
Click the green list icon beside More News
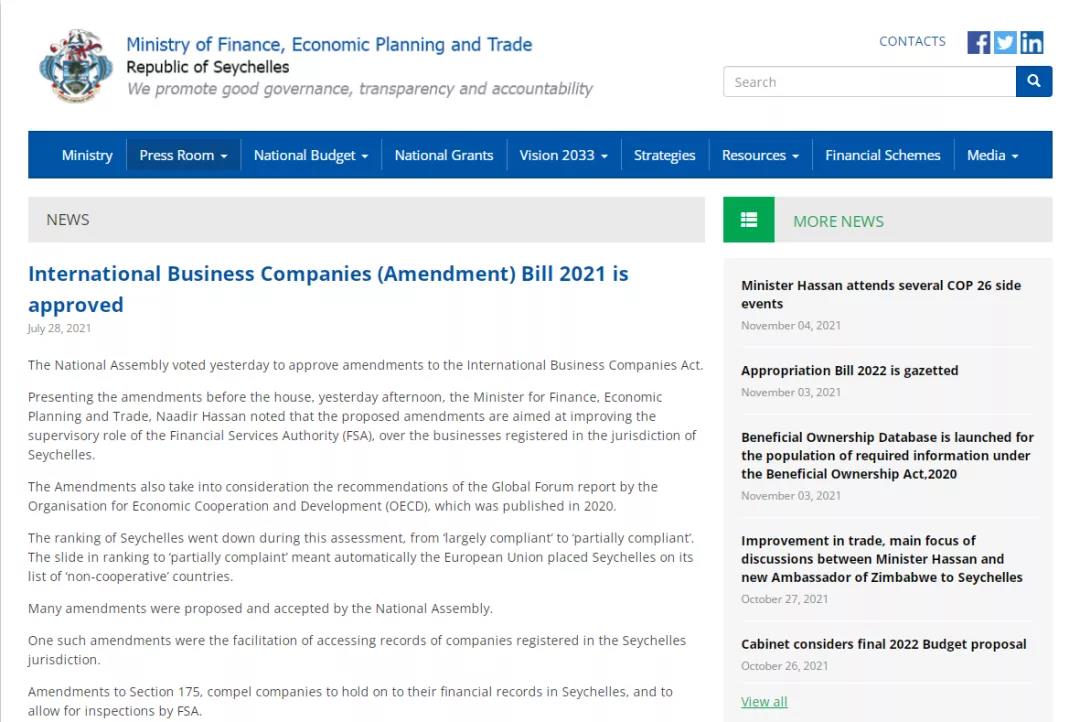coord(749,220)
